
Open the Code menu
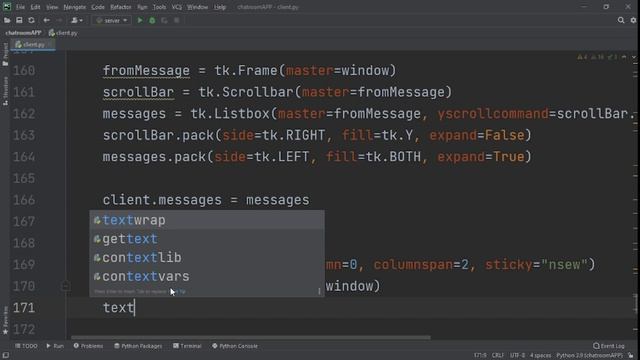(98, 7)
